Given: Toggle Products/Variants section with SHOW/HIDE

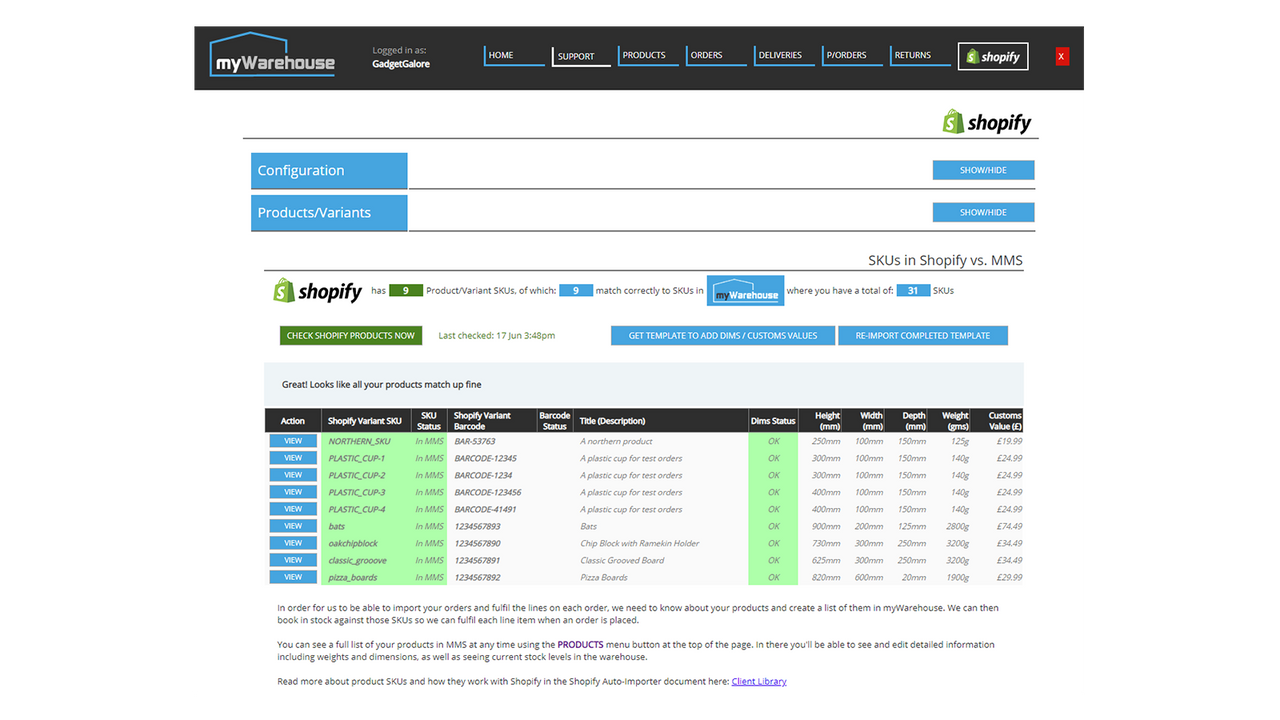Looking at the screenshot, I should [x=983, y=212].
